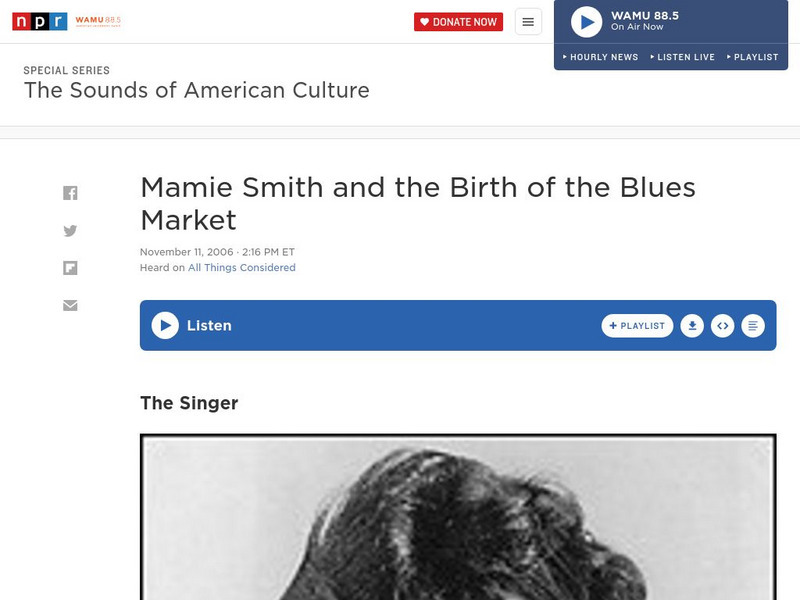Viewport: 800px width, 600px height.
Task: Share the story on Flipboard
Action: coord(71,267)
